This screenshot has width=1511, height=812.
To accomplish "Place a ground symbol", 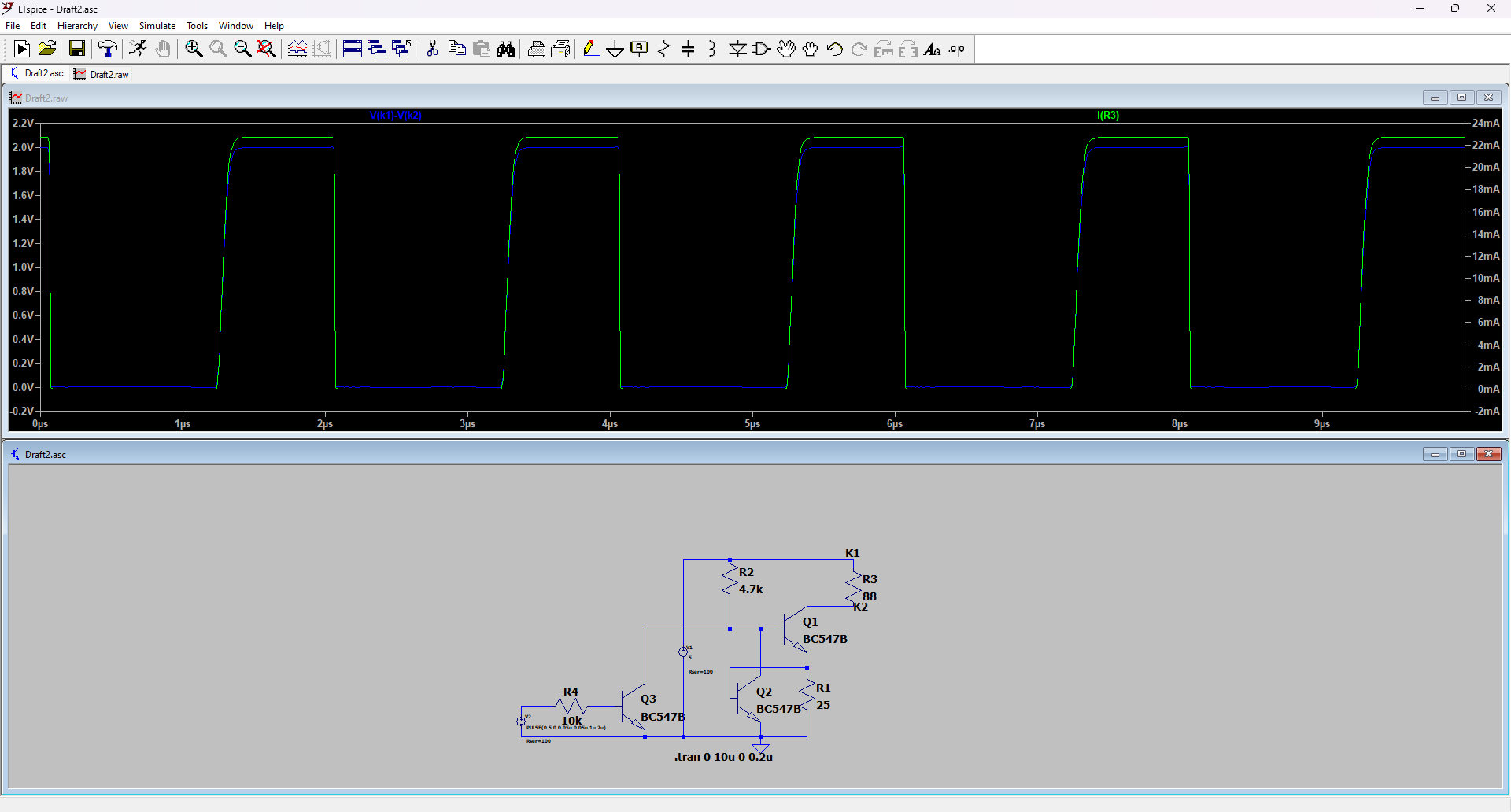I will pos(615,50).
